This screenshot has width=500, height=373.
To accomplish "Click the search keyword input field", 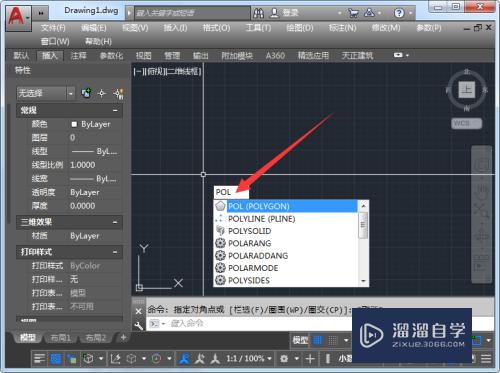I will pyautogui.click(x=192, y=13).
